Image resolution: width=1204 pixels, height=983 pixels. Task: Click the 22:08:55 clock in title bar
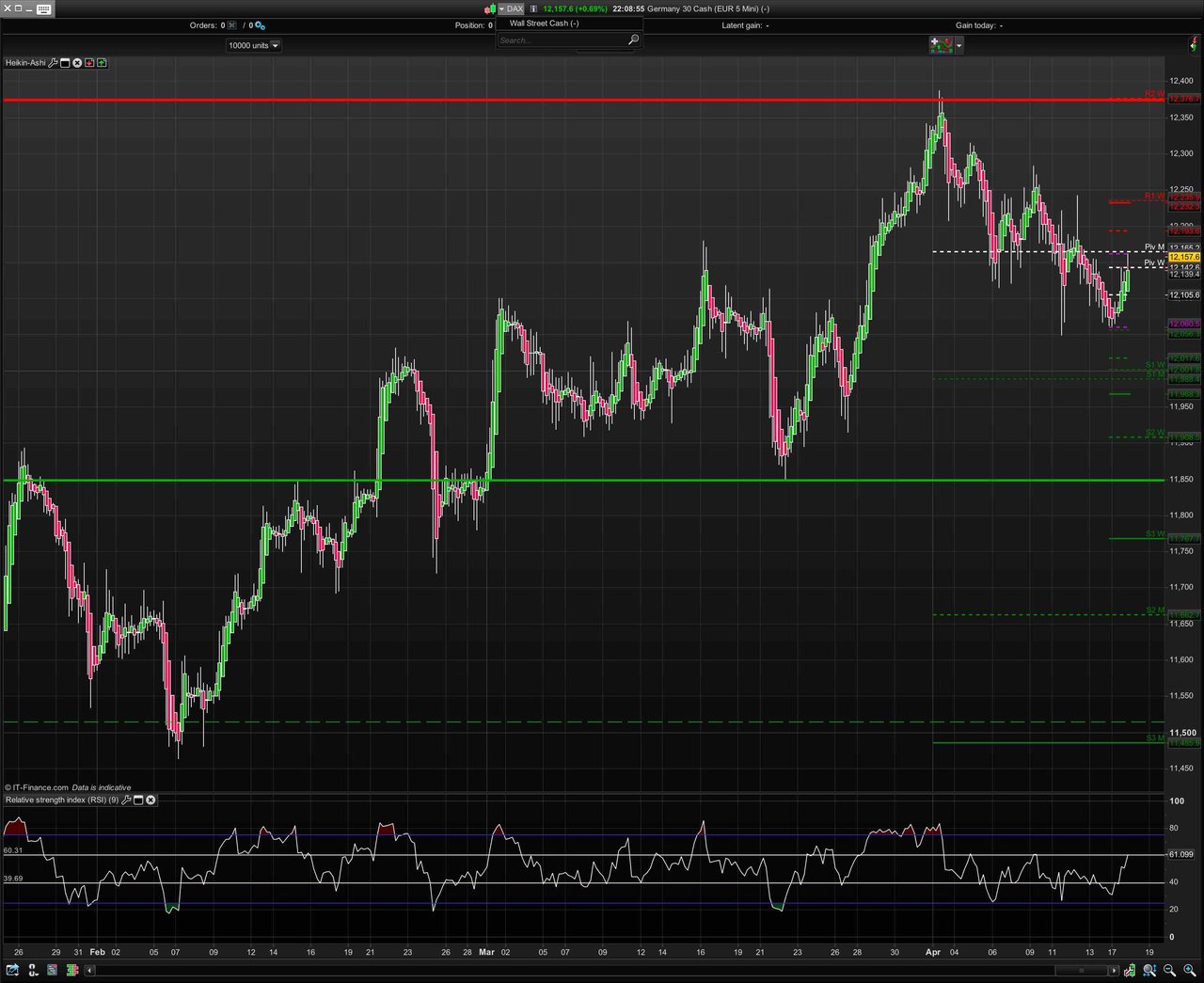click(x=628, y=8)
